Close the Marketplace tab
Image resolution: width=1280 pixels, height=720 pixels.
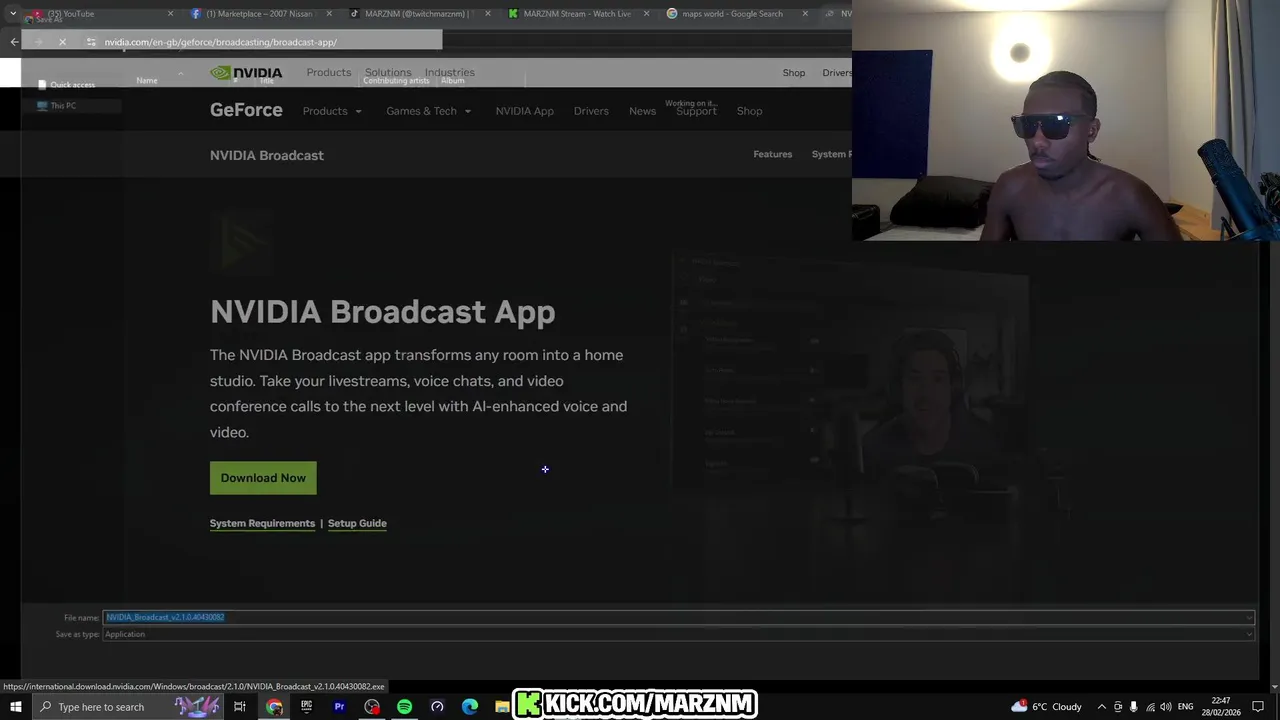tap(329, 14)
